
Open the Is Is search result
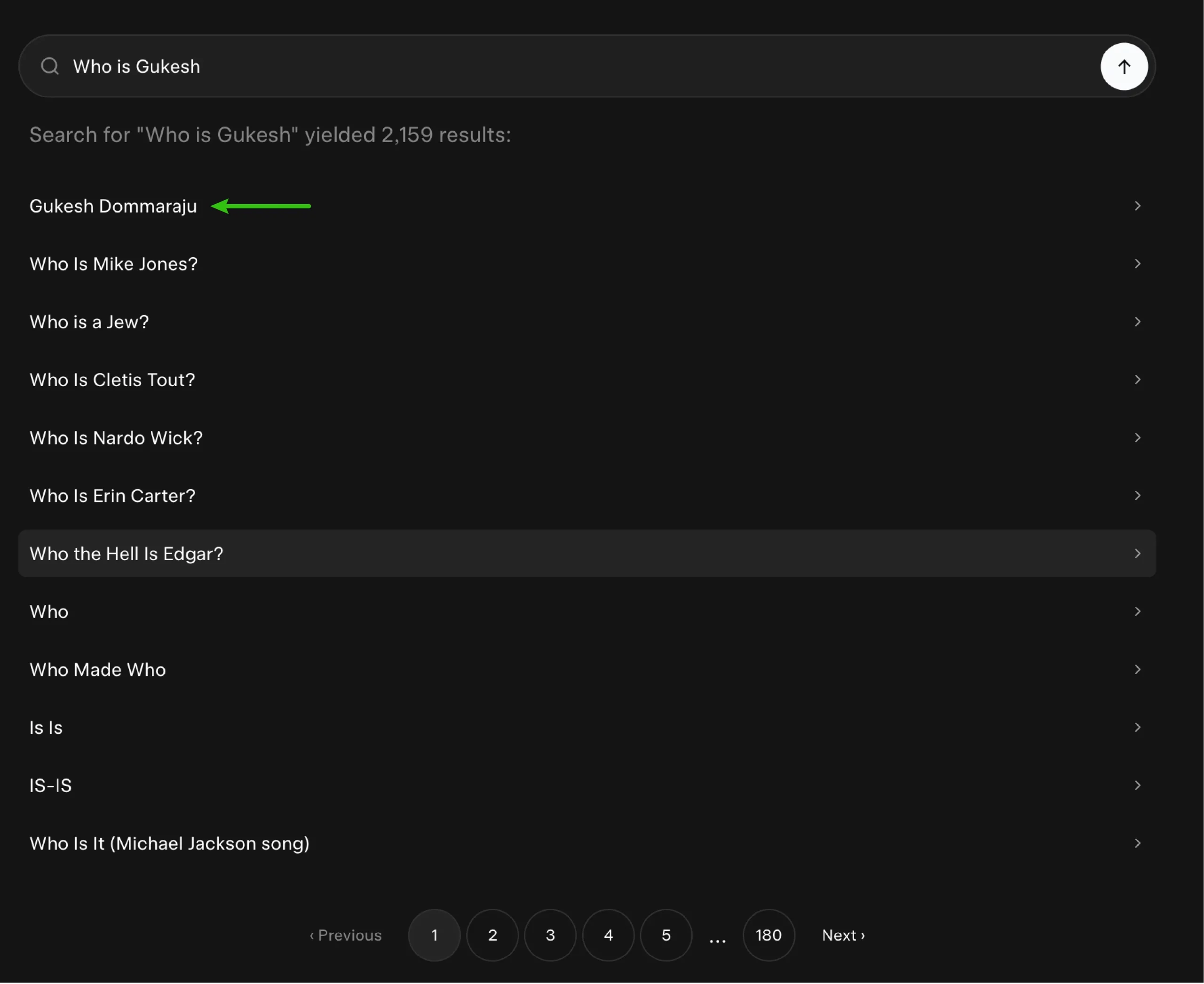tap(46, 728)
